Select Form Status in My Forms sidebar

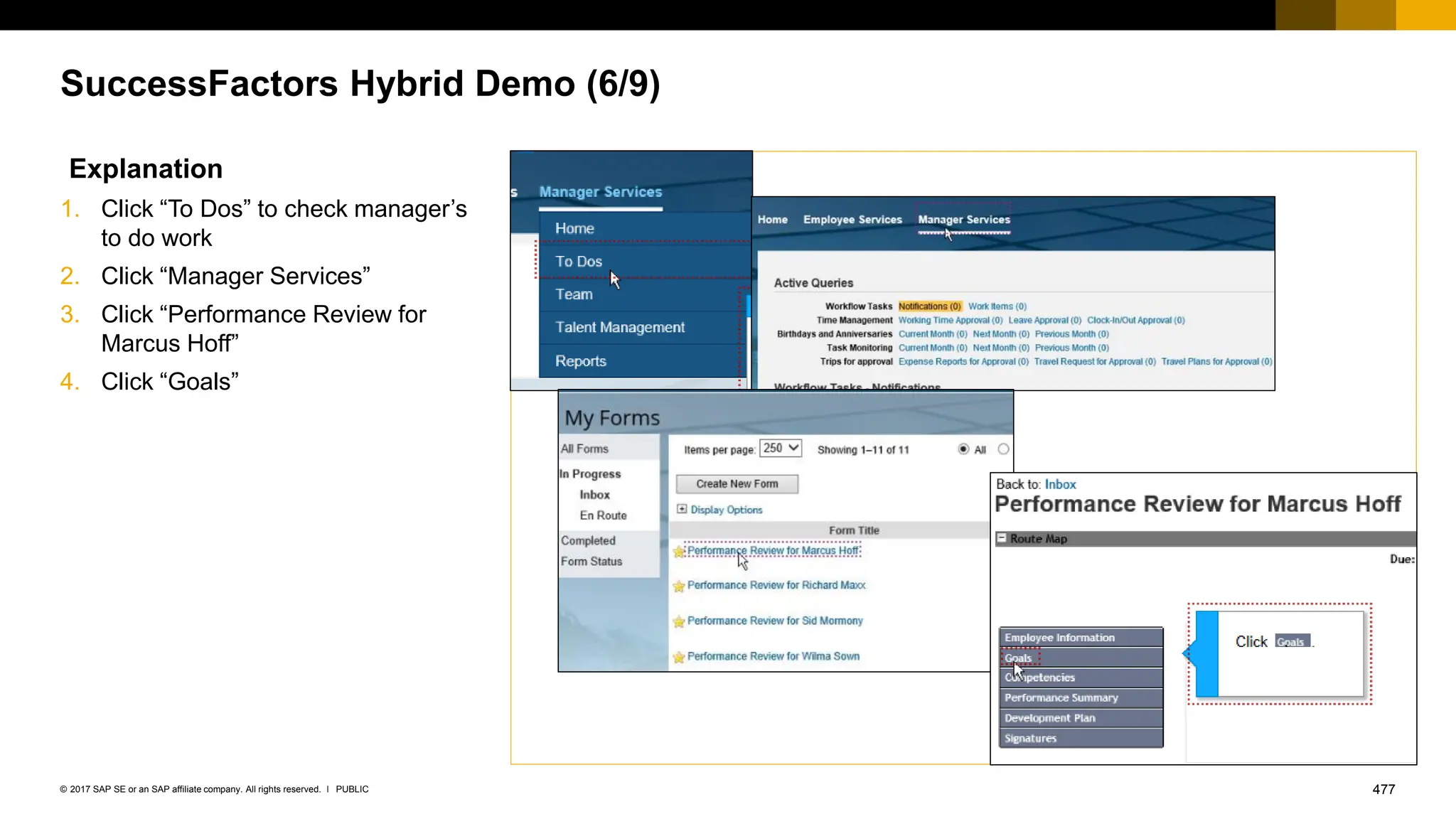tap(591, 562)
